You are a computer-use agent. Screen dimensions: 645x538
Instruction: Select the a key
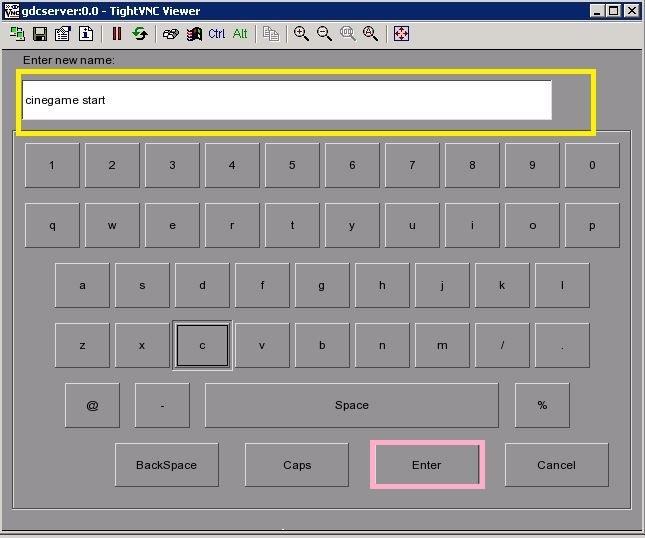pos(82,285)
